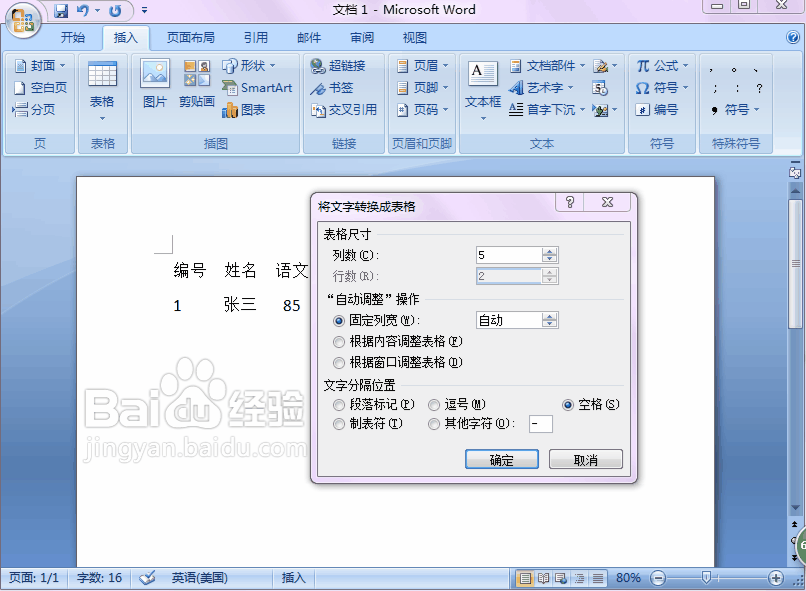This screenshot has height=591, width=806.
Task: Click the other character text box
Action: click(541, 424)
